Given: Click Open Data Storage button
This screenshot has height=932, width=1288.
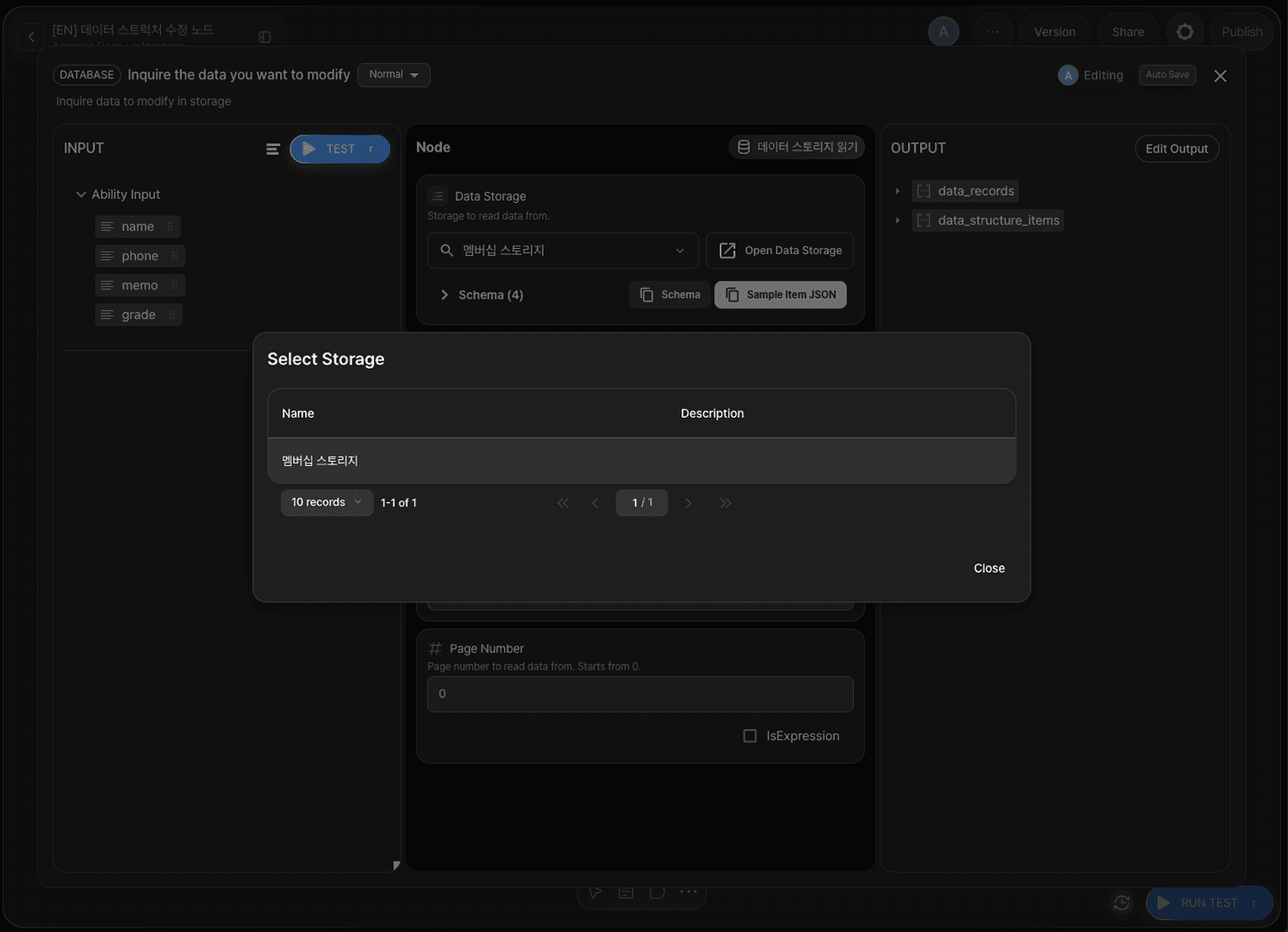Looking at the screenshot, I should coord(780,251).
